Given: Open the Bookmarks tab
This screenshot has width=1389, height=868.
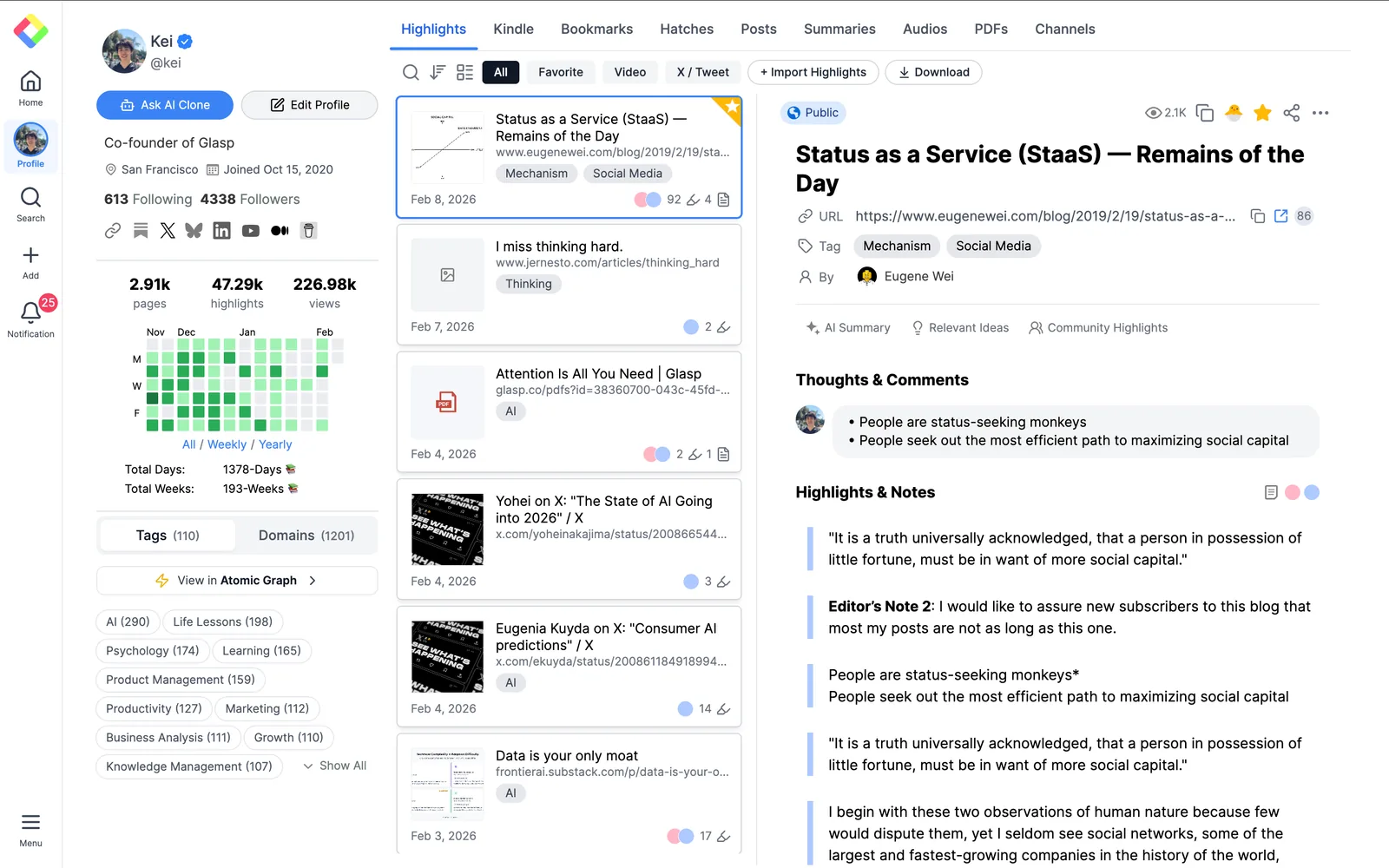Looking at the screenshot, I should 597,29.
